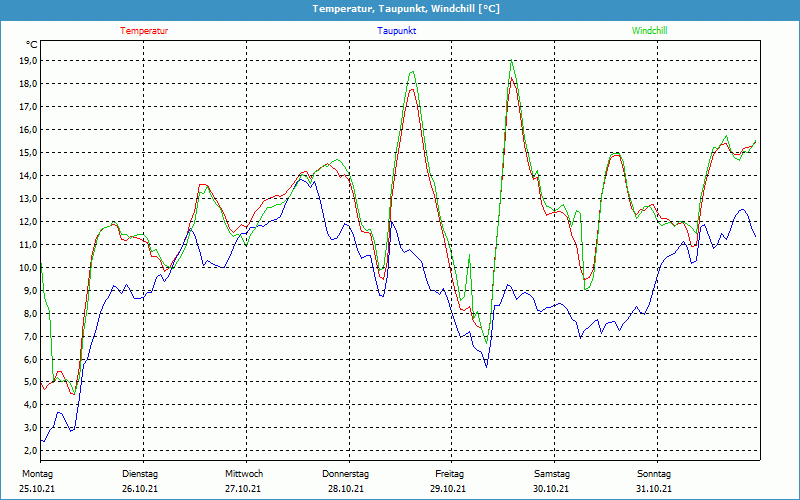Image resolution: width=800 pixels, height=500 pixels.
Task: Click the 10,0 value on the y-axis
Action: click(28, 267)
